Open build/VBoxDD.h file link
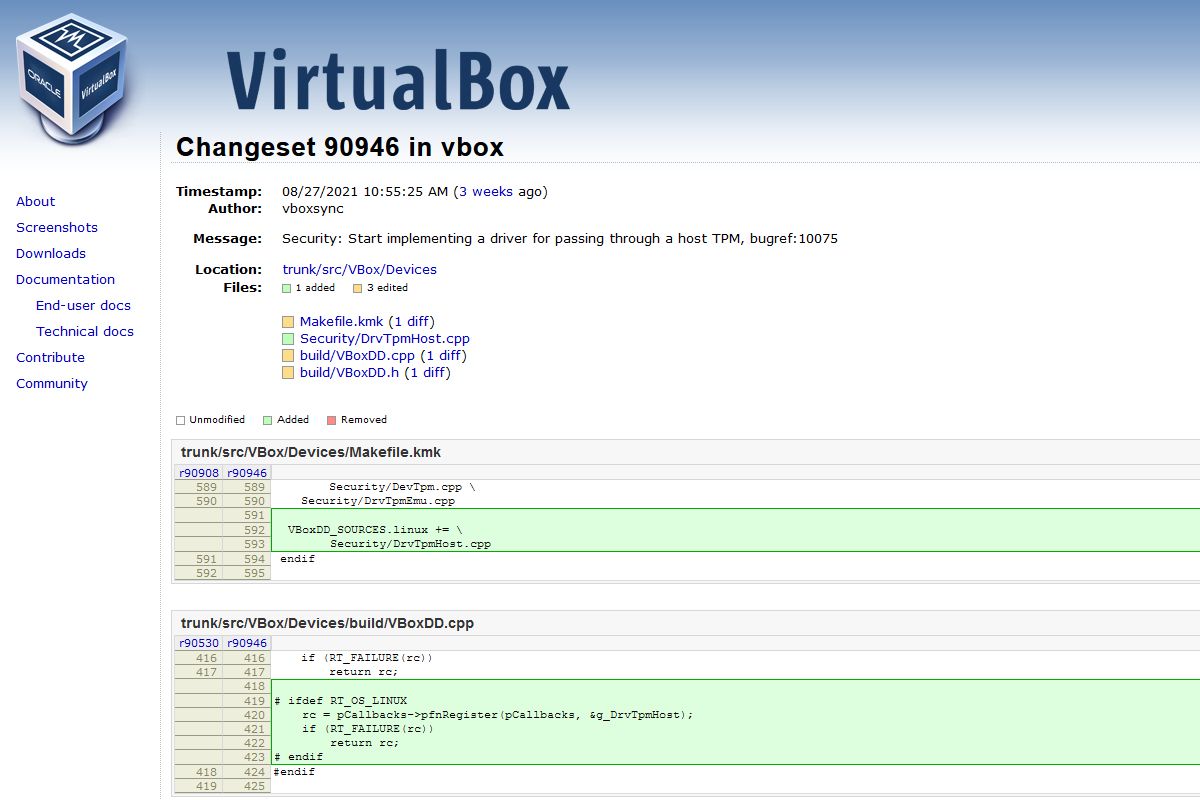The image size is (1200, 800). tap(349, 373)
